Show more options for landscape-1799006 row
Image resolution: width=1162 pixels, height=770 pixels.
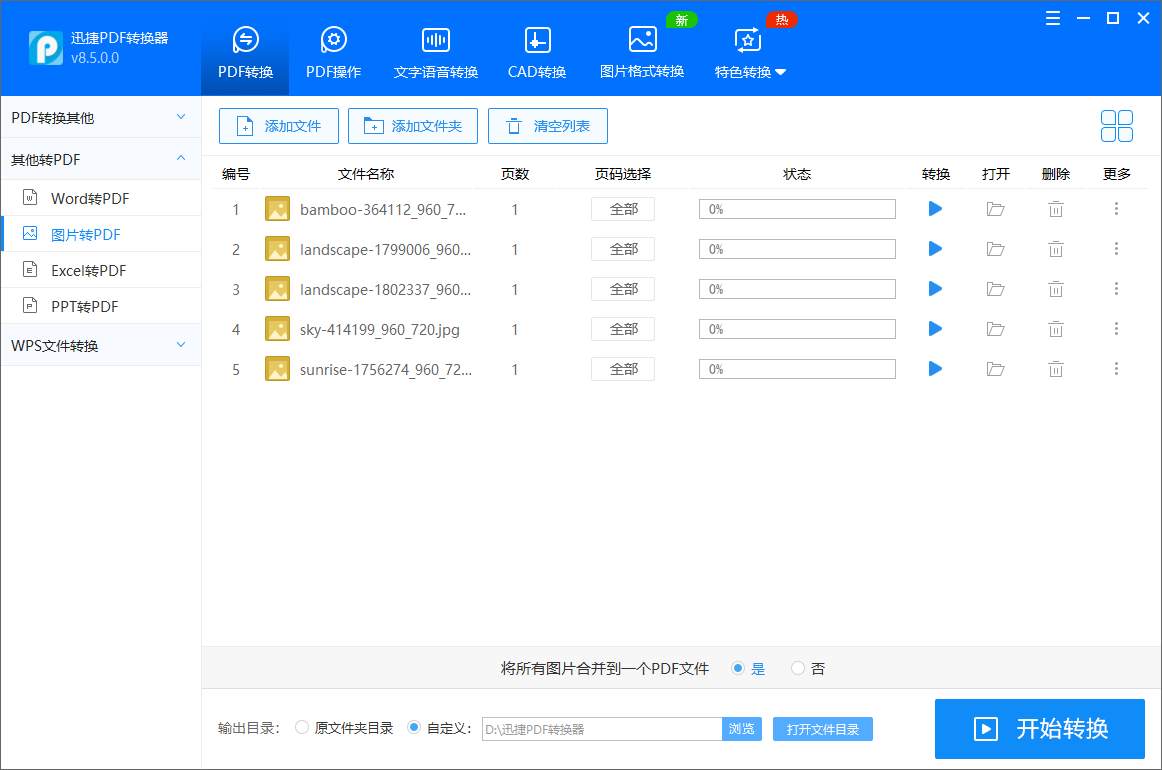pos(1116,249)
